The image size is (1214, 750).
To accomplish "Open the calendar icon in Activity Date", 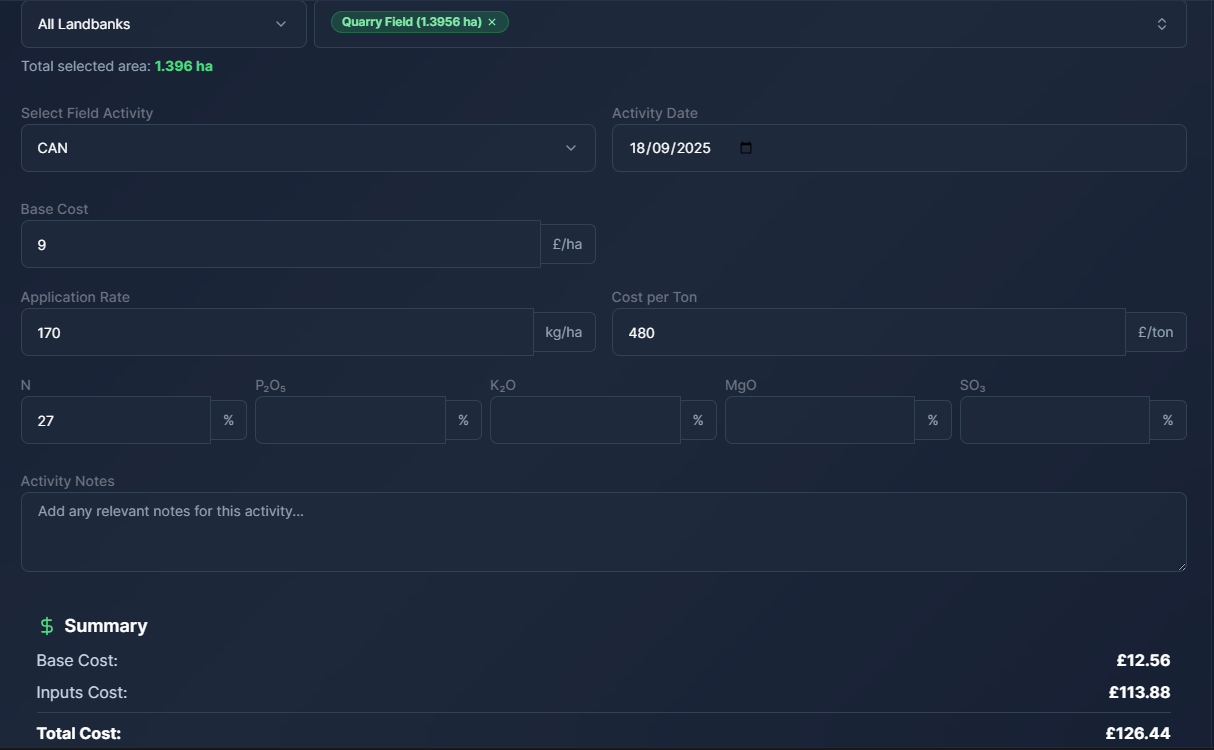I will tap(745, 147).
